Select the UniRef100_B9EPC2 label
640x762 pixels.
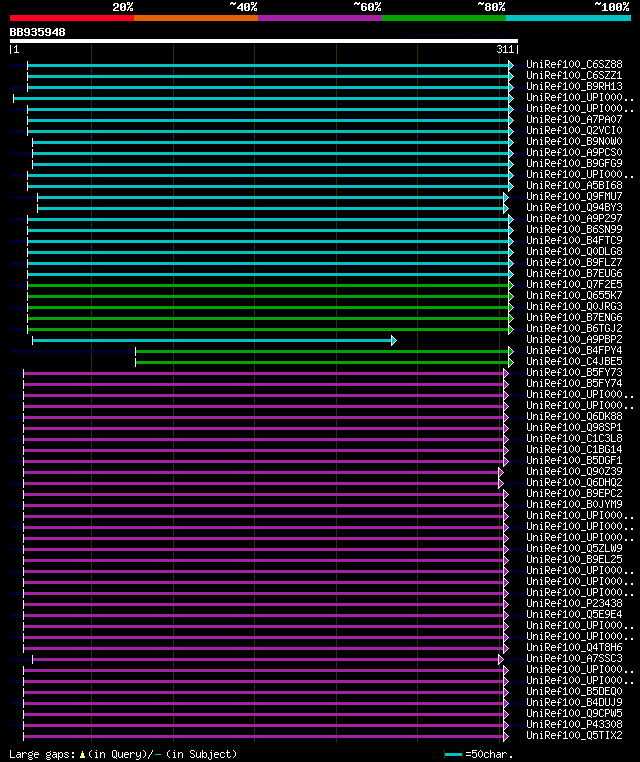pyautogui.click(x=574, y=493)
